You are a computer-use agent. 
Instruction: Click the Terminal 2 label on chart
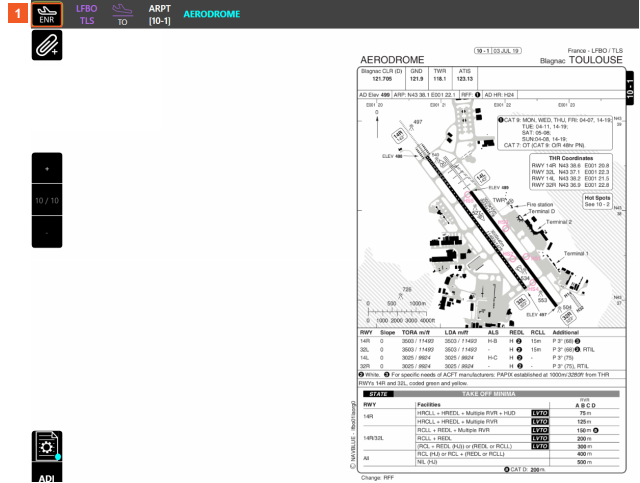click(x=559, y=222)
